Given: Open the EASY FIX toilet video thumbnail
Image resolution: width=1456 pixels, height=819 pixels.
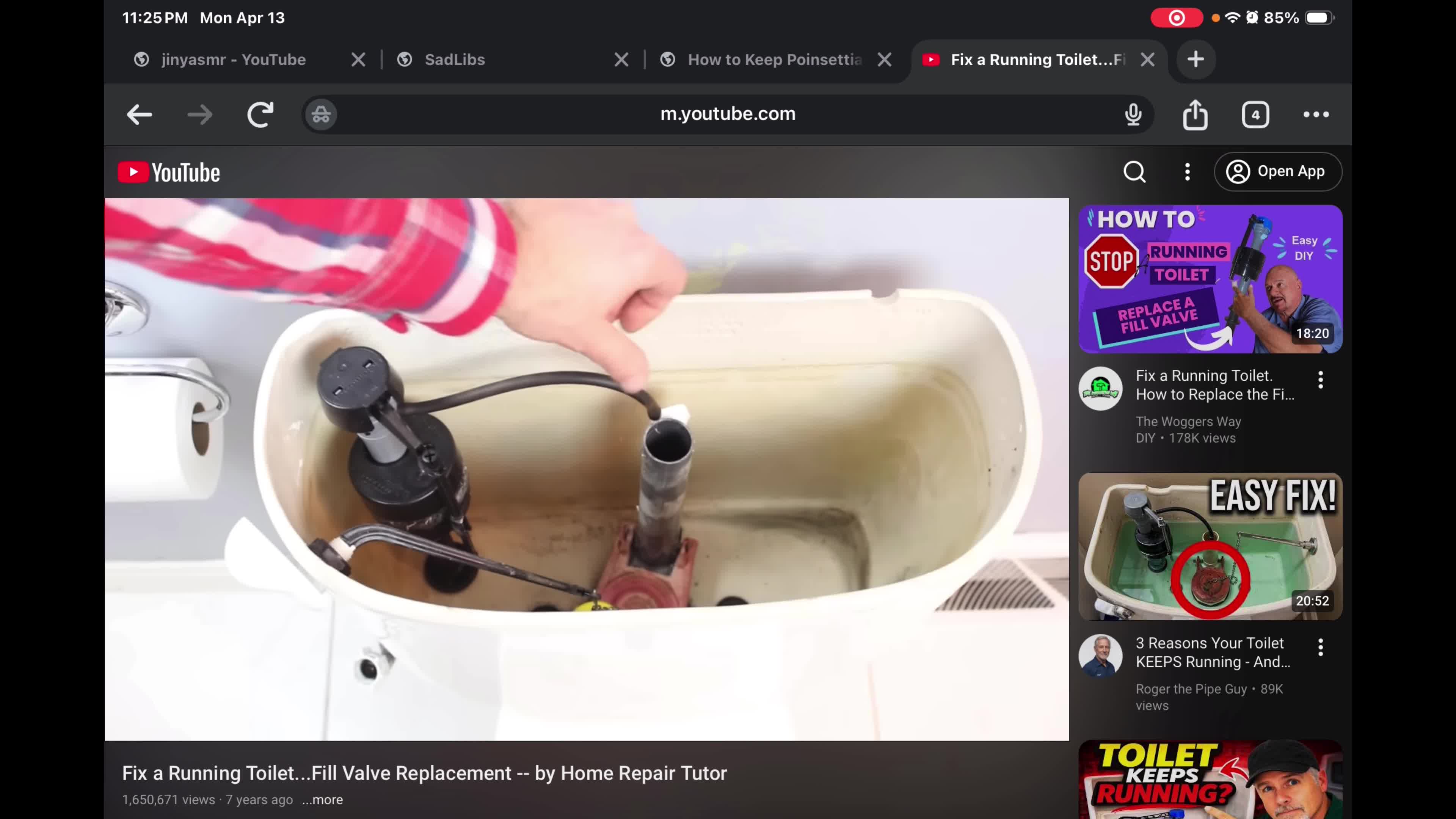Looking at the screenshot, I should (x=1210, y=546).
